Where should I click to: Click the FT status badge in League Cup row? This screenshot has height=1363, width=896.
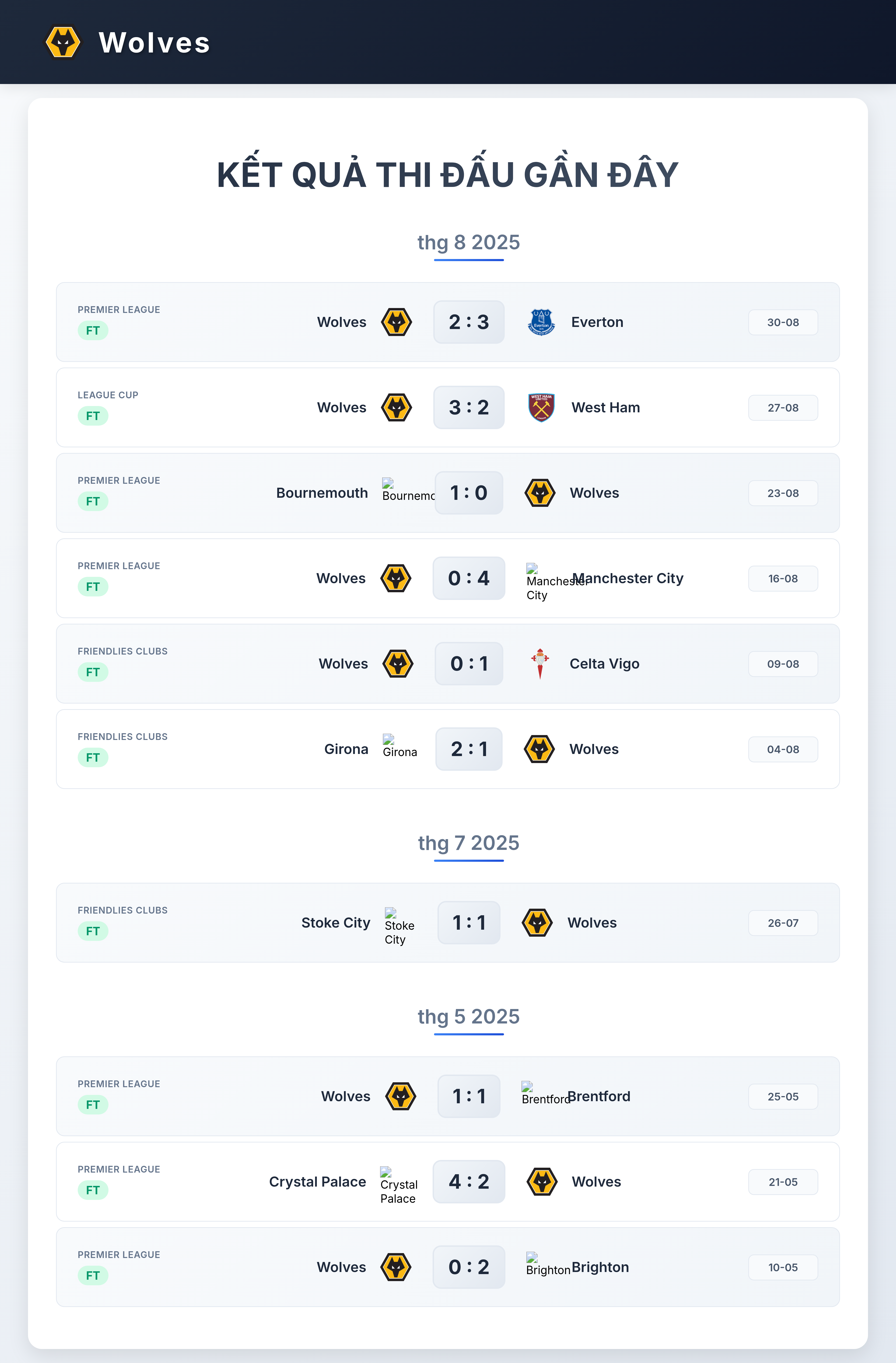93,416
